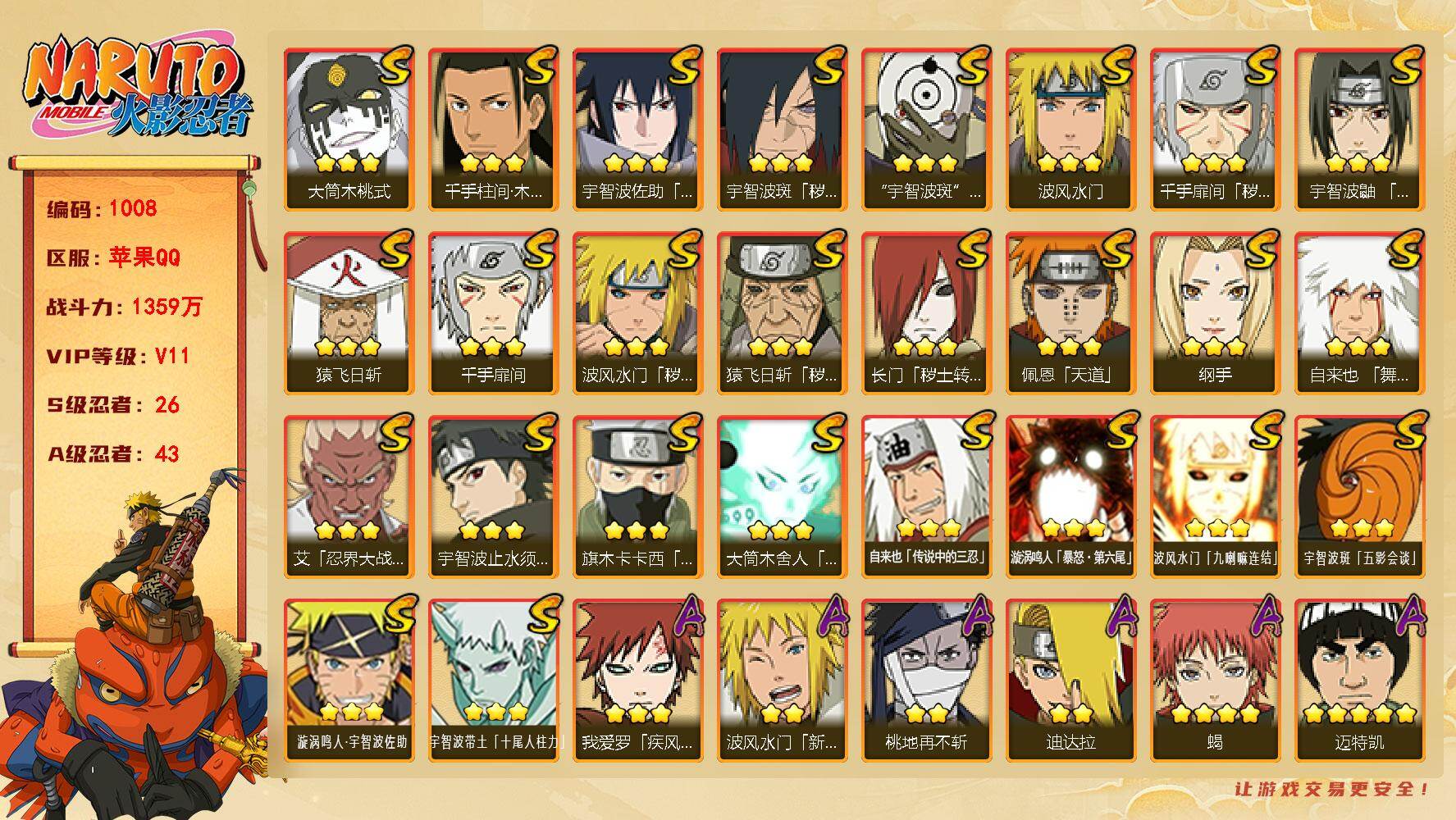The image size is (1456, 820).
Task: Click the 波风水门 S-rank portrait
Action: click(1070, 129)
